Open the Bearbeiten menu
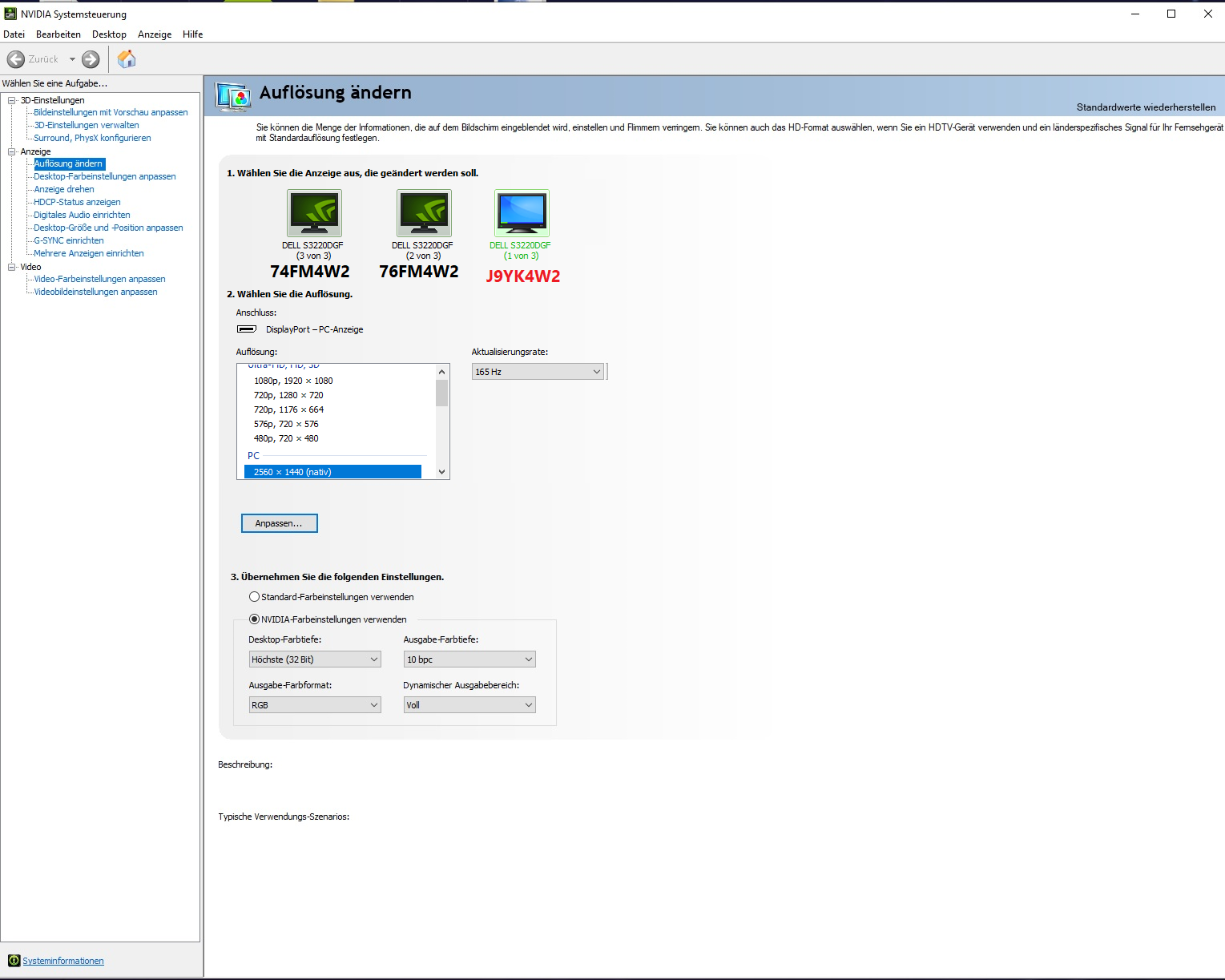Image resolution: width=1225 pixels, height=980 pixels. 58,34
